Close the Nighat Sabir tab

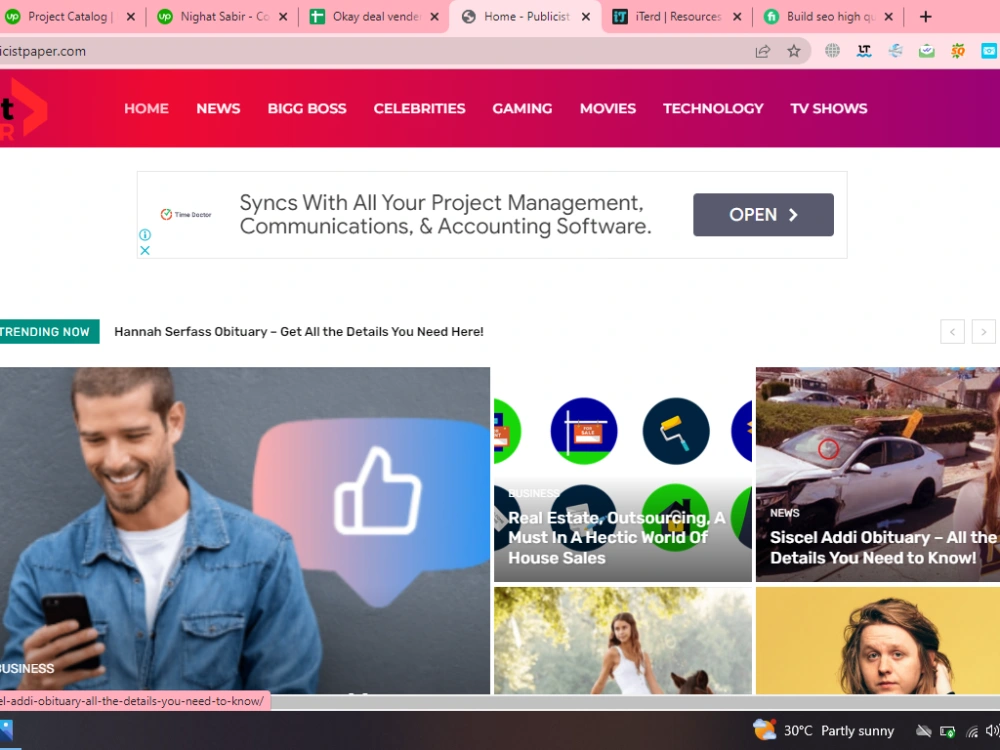click(283, 17)
